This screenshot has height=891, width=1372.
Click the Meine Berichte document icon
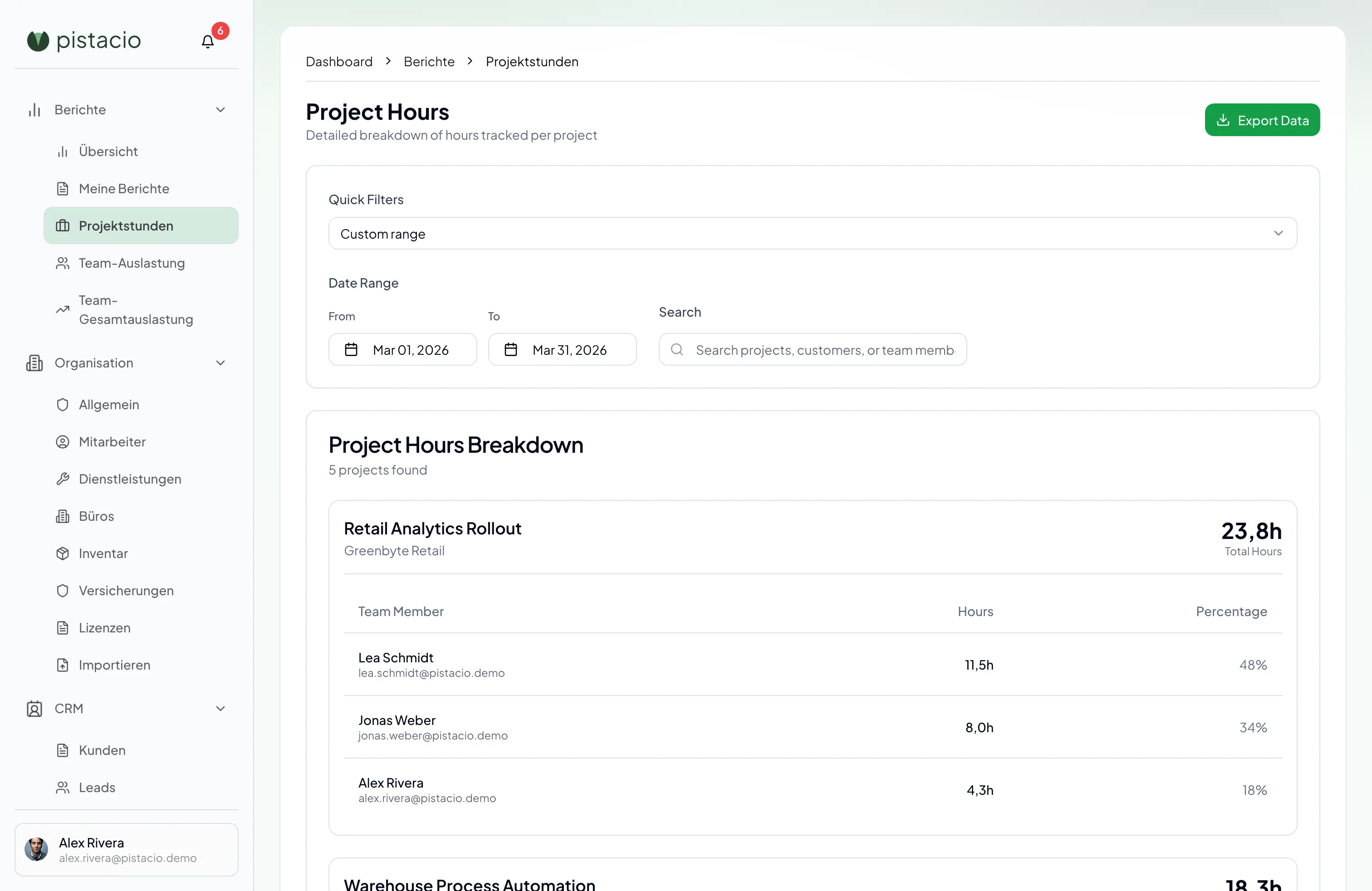tap(62, 189)
